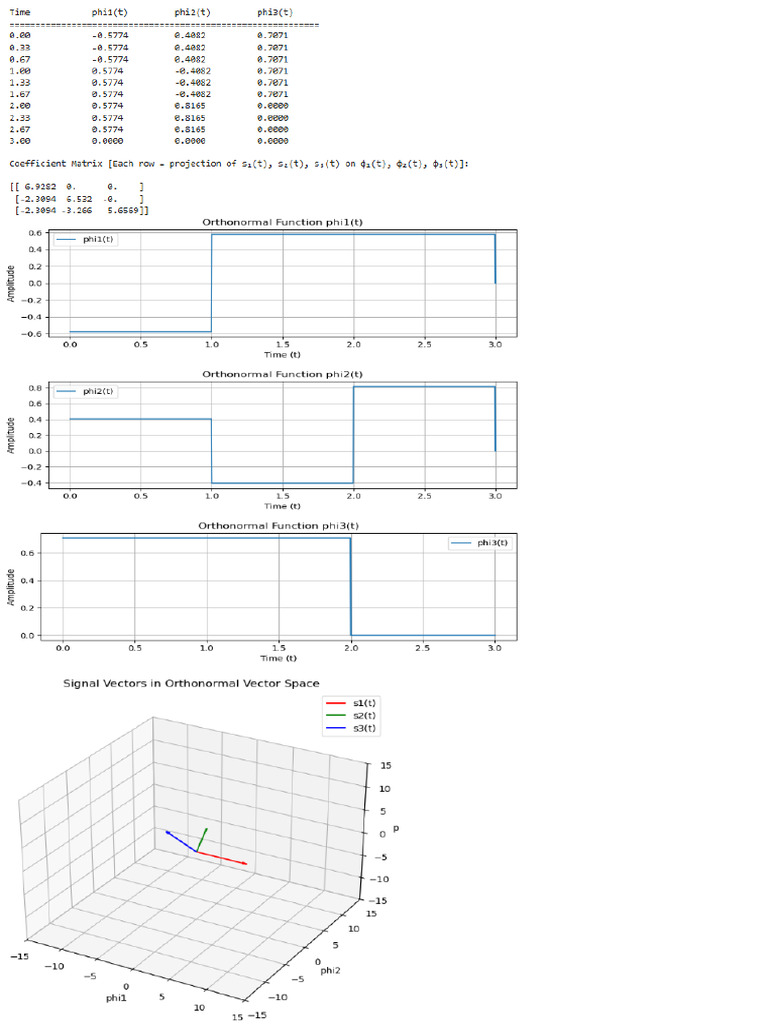The width and height of the screenshot is (768, 1024).
Task: Click the "Coefficient Matrix" description line
Action: [239, 163]
